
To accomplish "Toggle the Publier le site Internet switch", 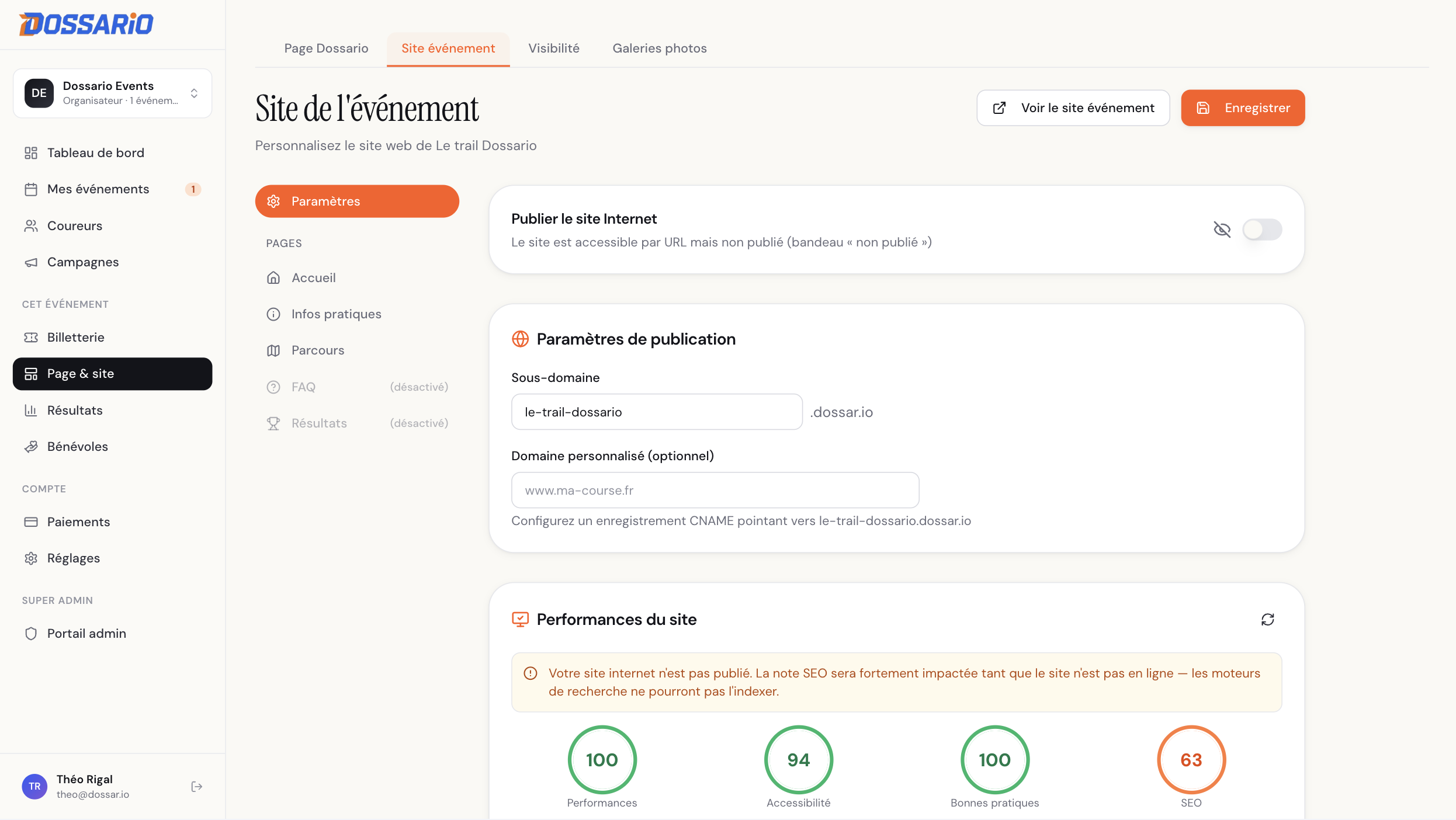I will [1262, 230].
